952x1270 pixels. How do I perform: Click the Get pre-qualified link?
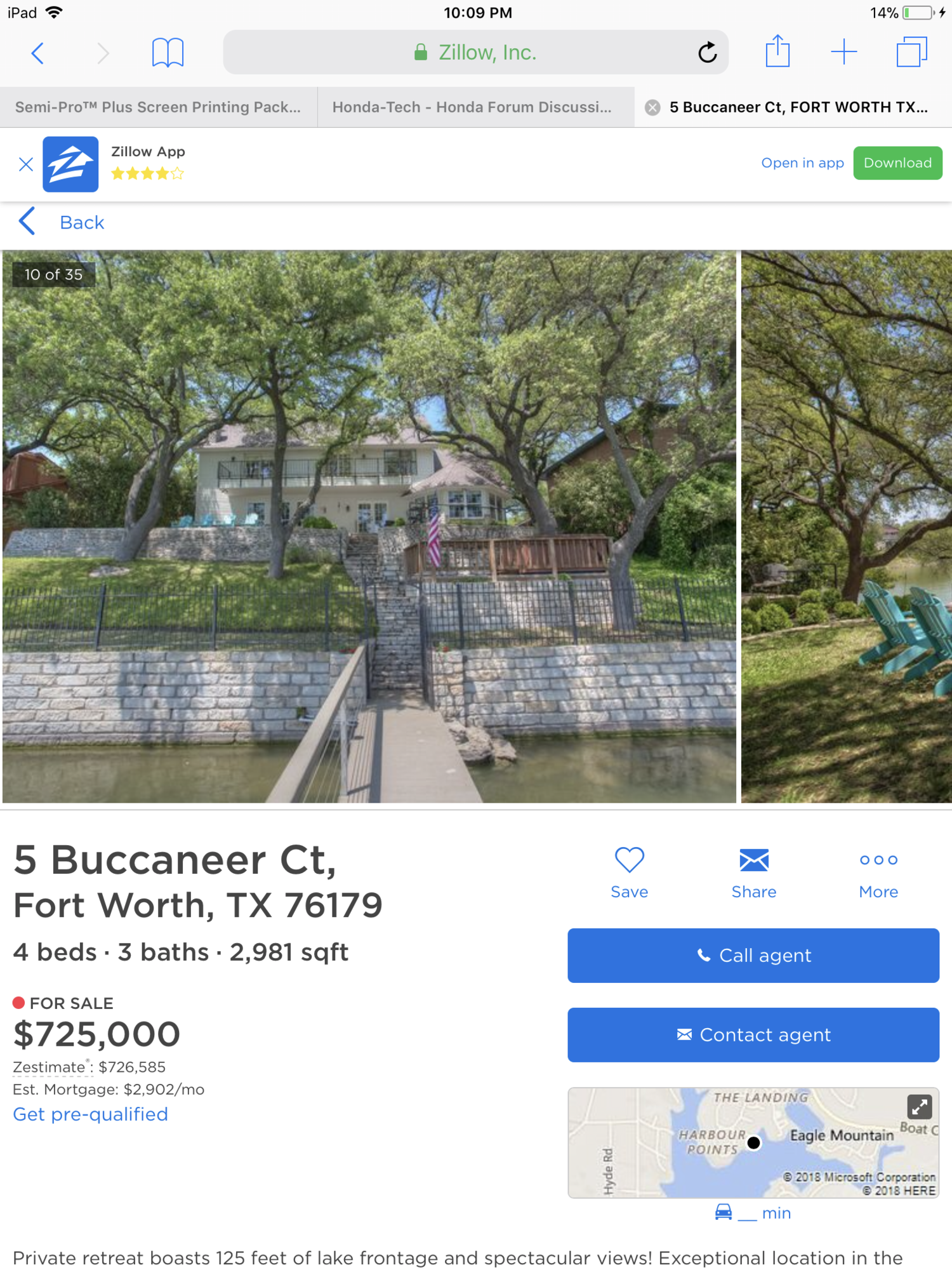tap(91, 1114)
